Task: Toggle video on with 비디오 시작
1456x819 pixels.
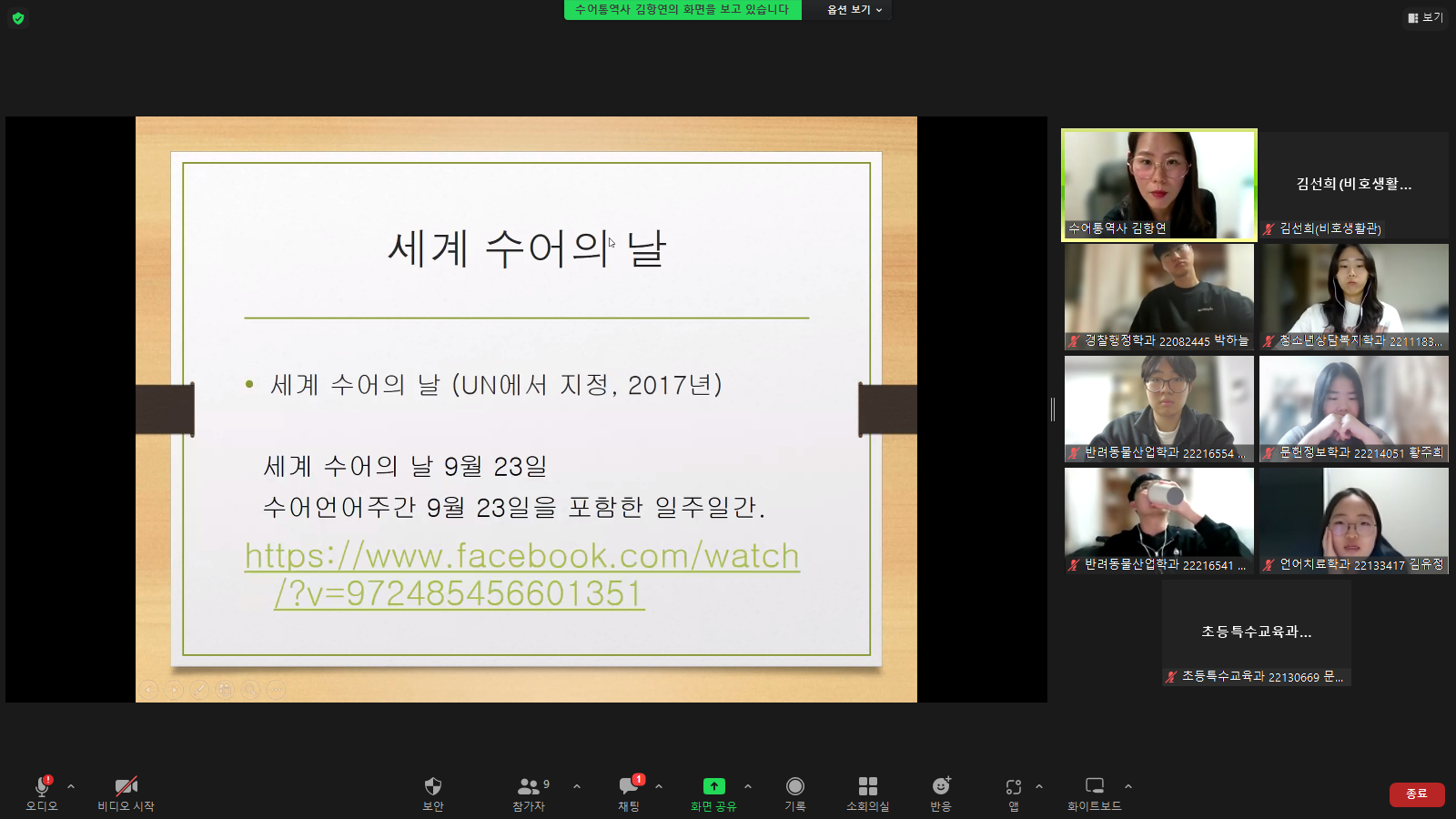Action: 126,786
